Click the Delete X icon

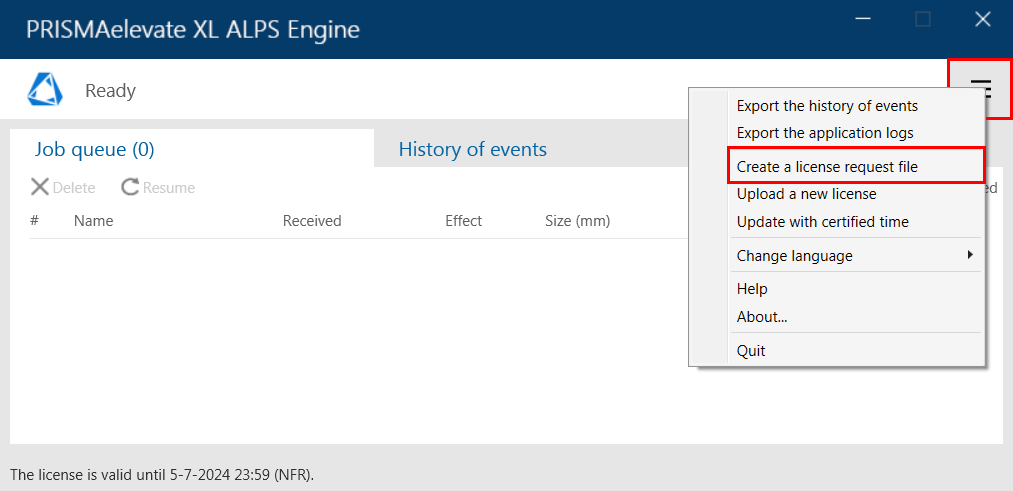tap(39, 187)
